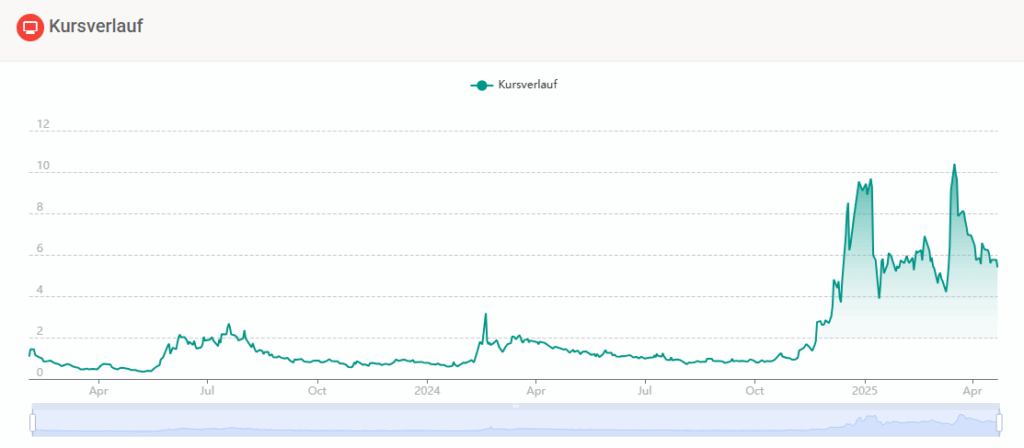This screenshot has height=448, width=1024.
Task: Click the Jul label after 2024
Action: click(645, 391)
